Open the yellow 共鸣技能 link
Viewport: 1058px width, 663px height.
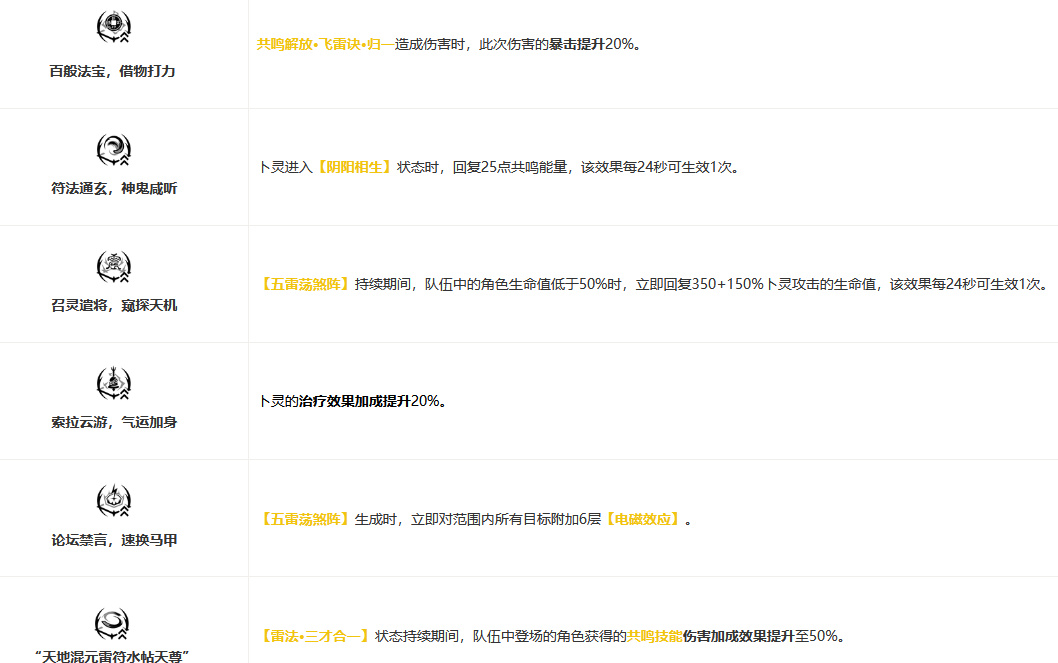tap(655, 636)
